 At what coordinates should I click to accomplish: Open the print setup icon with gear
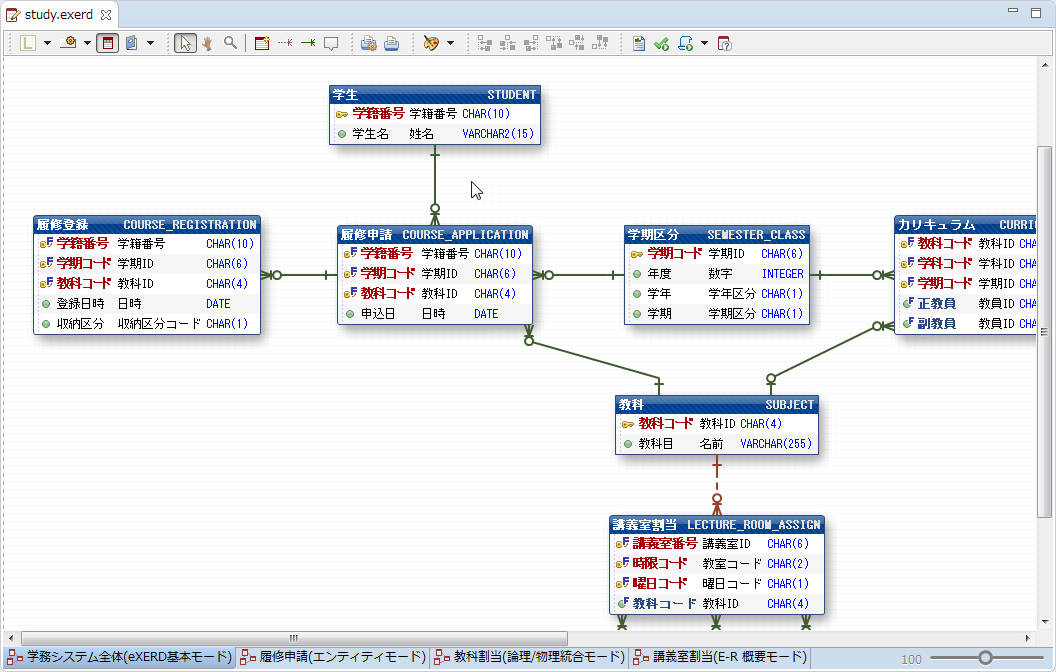point(368,44)
